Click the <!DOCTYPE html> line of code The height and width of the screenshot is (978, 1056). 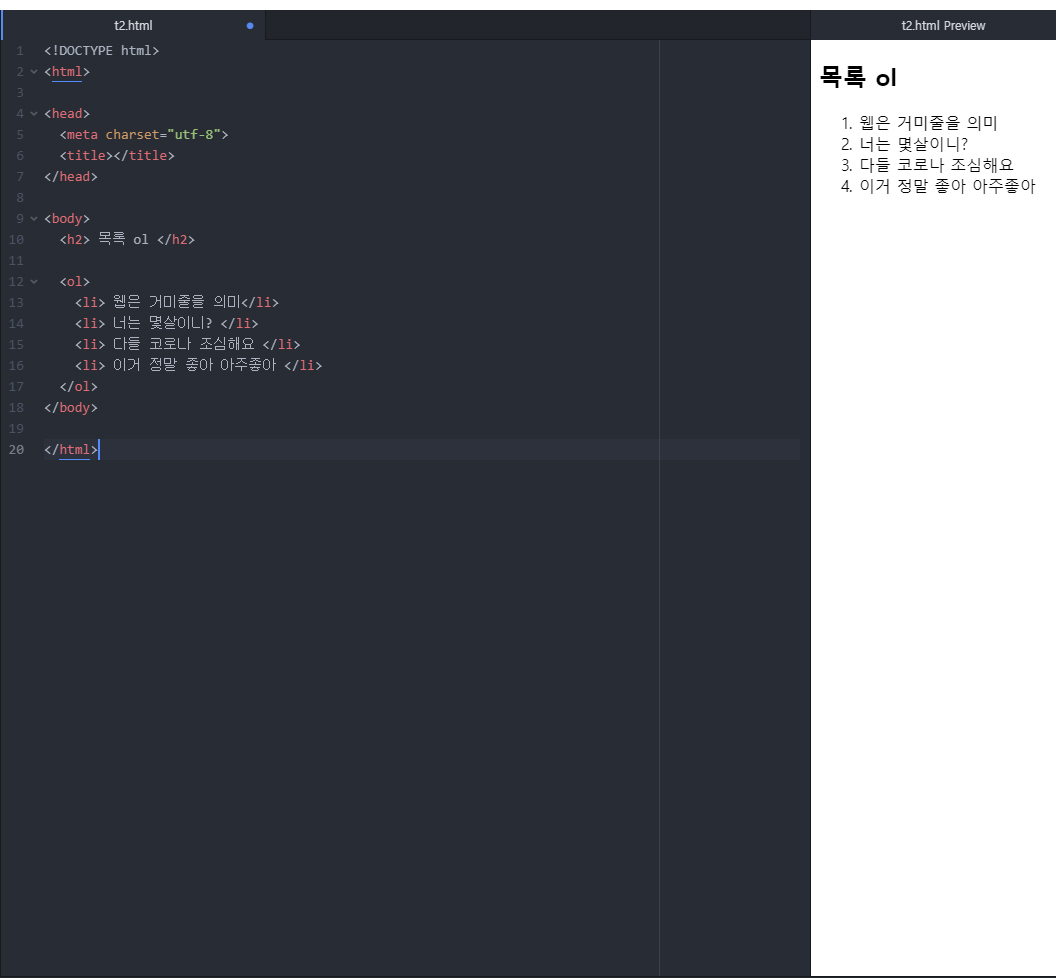point(102,51)
